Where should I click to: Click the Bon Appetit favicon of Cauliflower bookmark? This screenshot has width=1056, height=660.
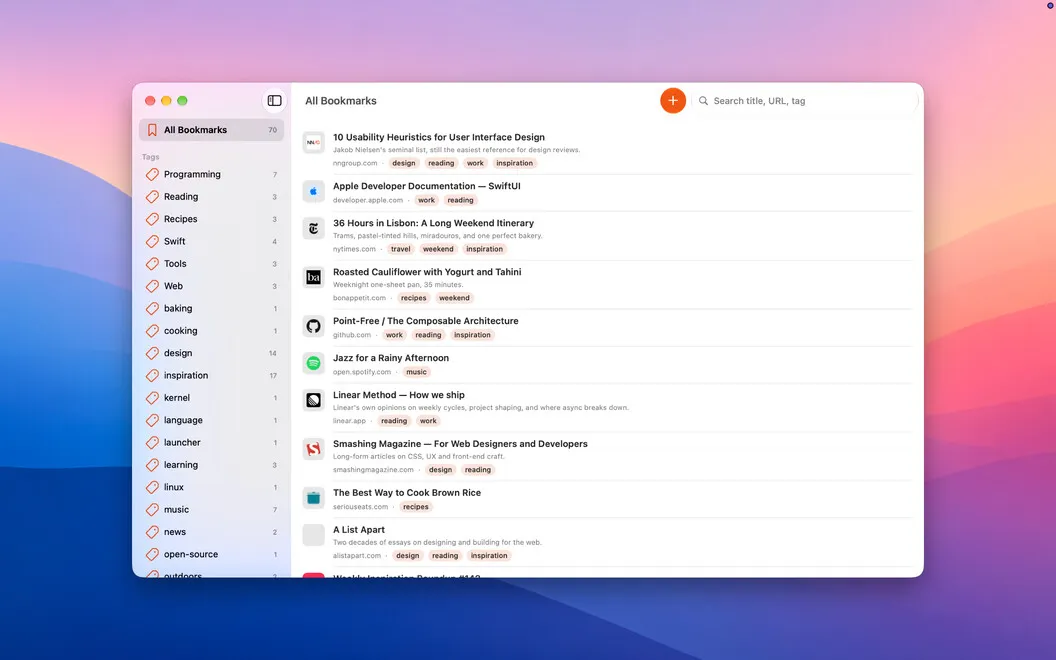313,277
